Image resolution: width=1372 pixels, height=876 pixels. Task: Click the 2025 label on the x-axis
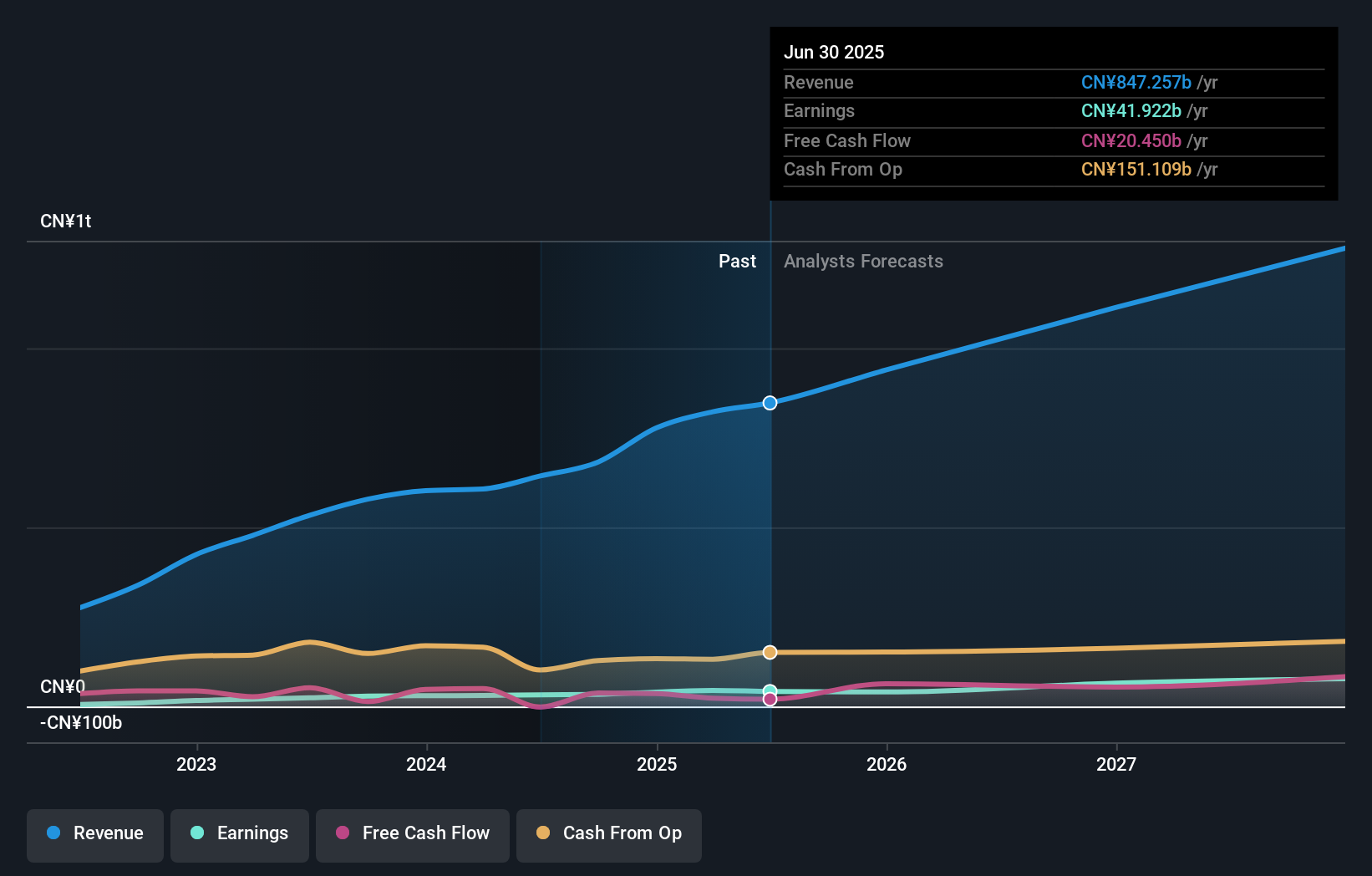[x=658, y=763]
